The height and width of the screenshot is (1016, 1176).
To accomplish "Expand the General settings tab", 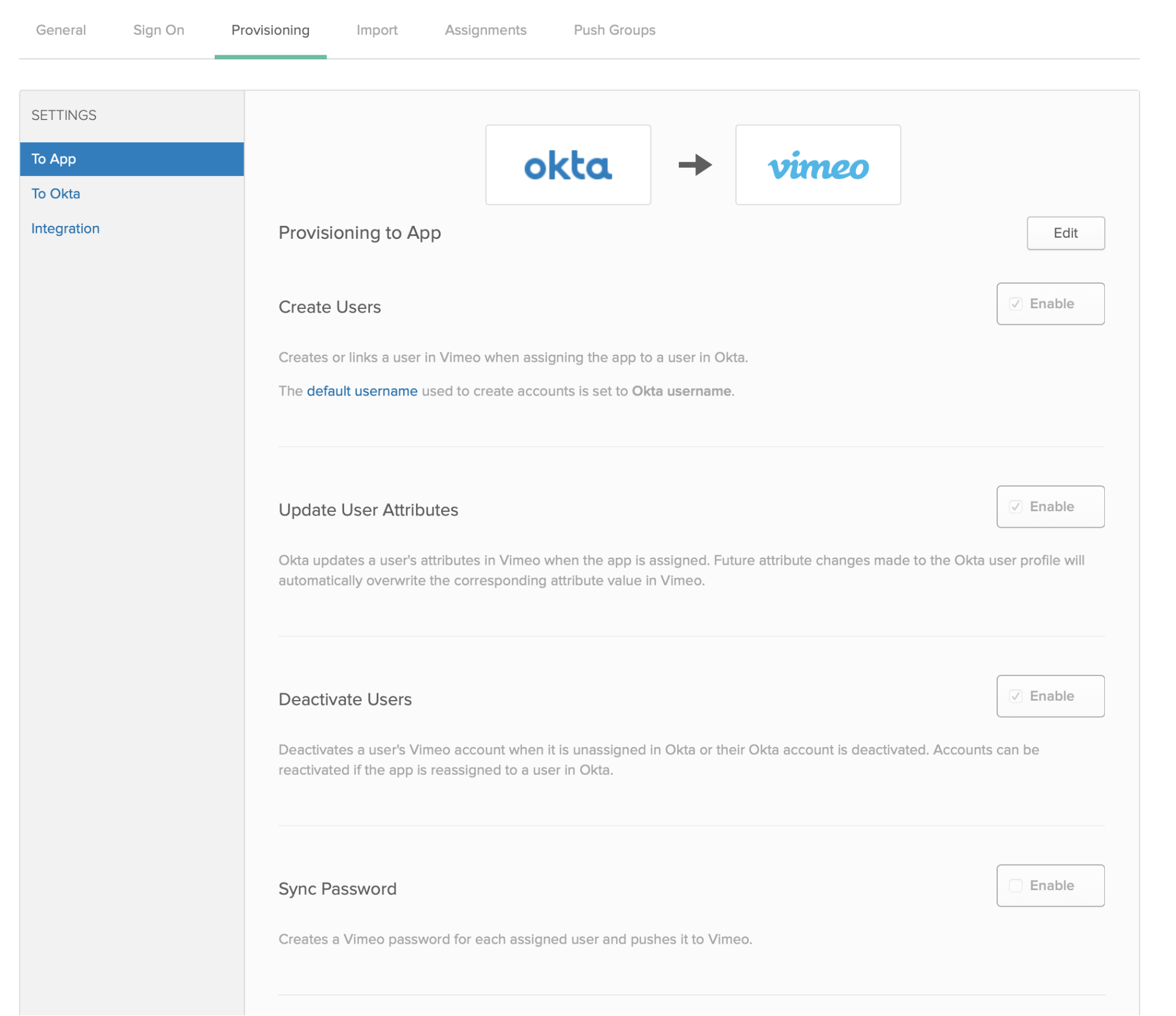I will coord(61,29).
